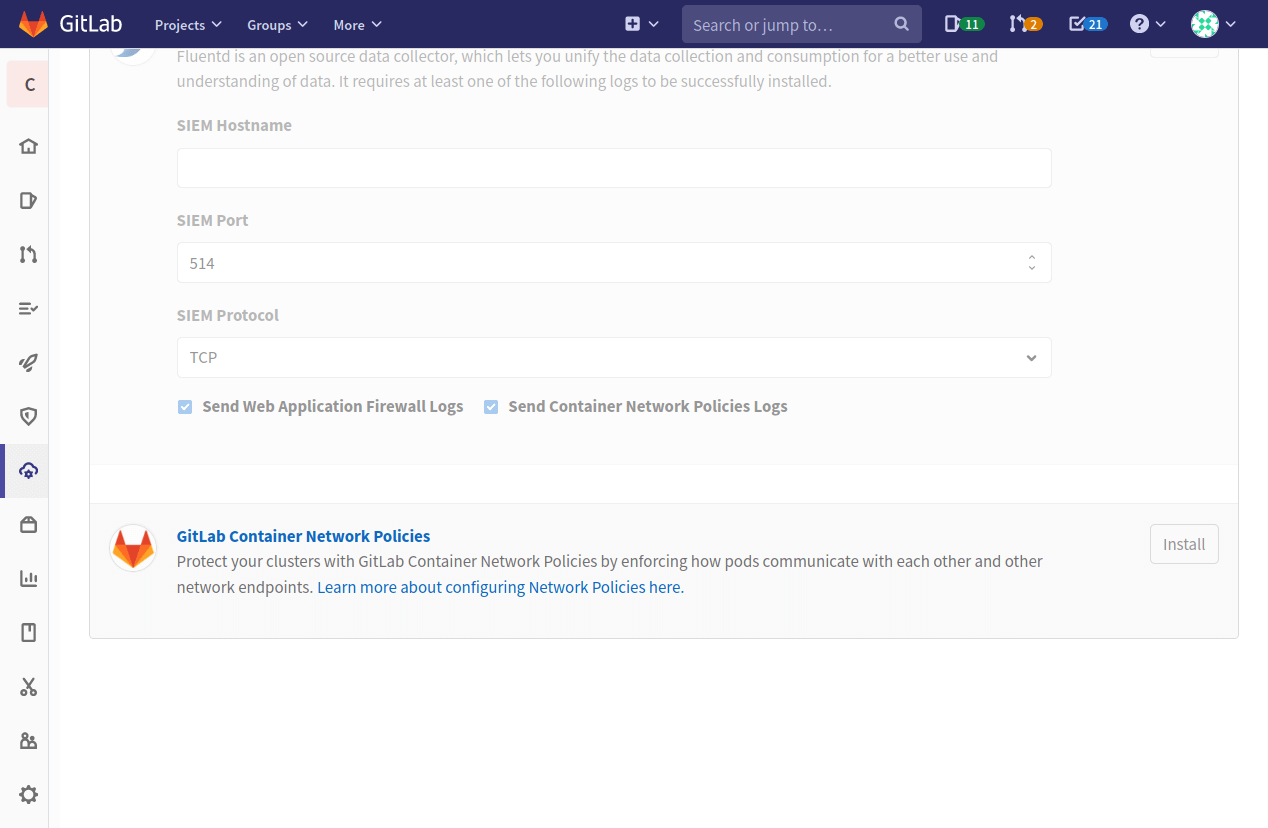Open the SIEM Protocol dropdown
The image size is (1268, 828).
click(614, 357)
